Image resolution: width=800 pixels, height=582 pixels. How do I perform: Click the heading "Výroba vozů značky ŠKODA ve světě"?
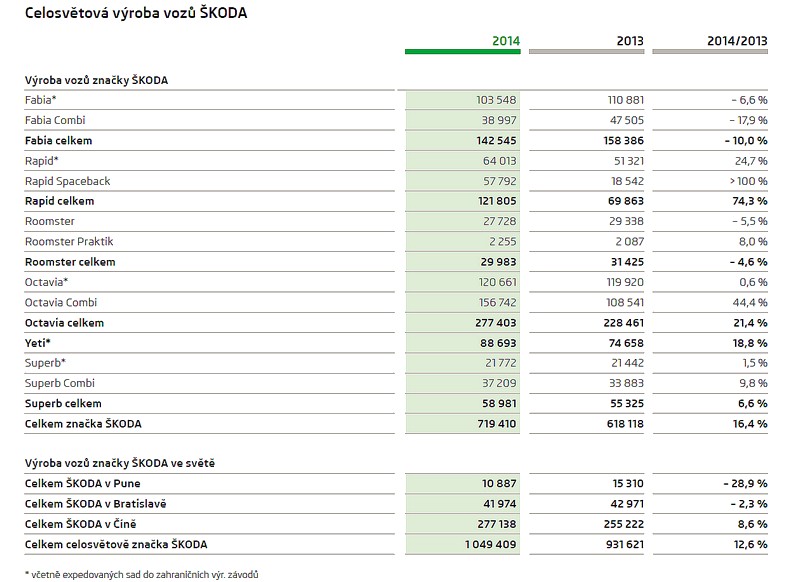click(120, 463)
